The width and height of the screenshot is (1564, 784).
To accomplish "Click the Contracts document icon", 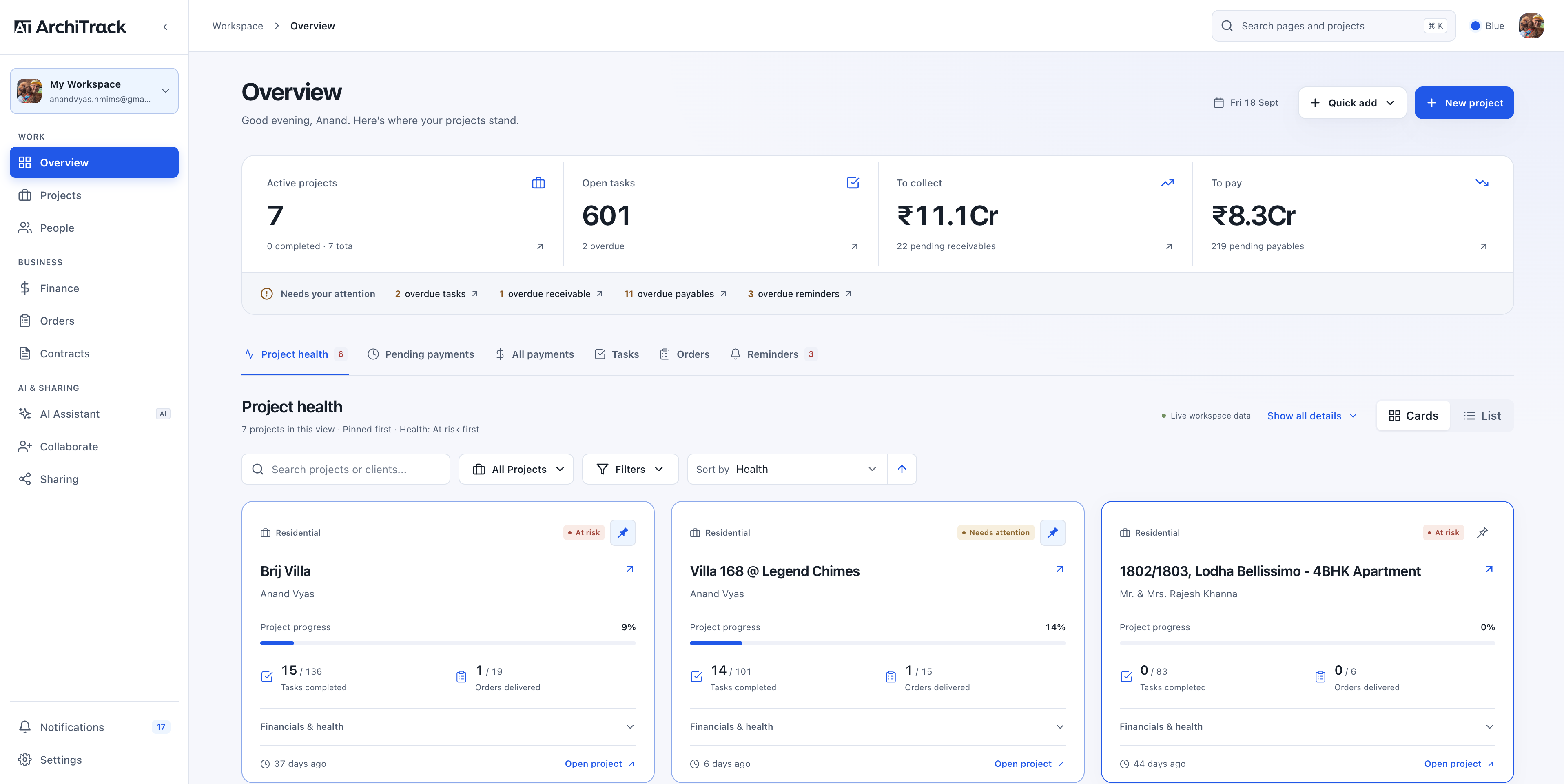I will click(x=25, y=353).
